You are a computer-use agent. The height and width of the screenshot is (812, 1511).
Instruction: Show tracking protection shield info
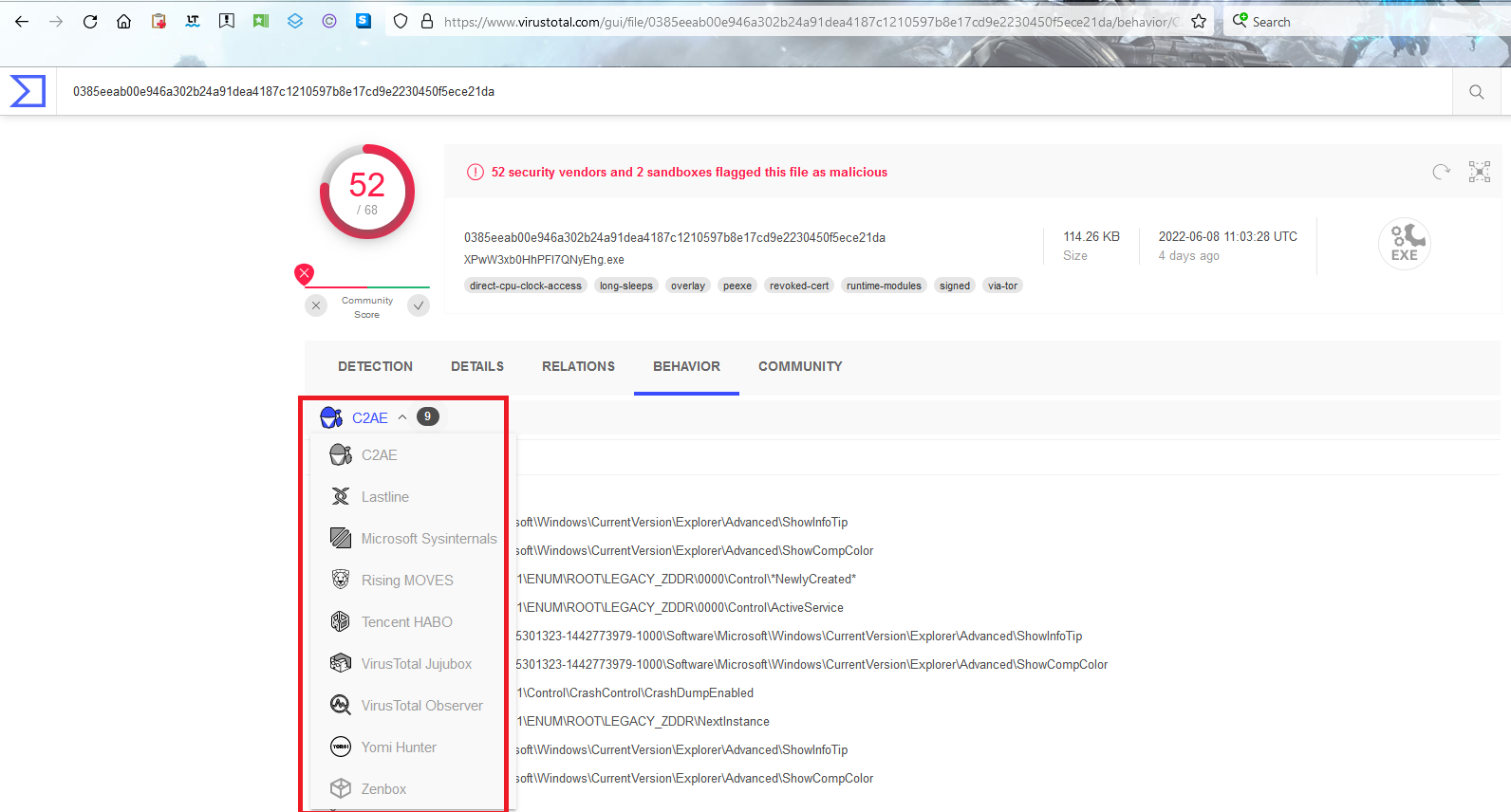[401, 21]
